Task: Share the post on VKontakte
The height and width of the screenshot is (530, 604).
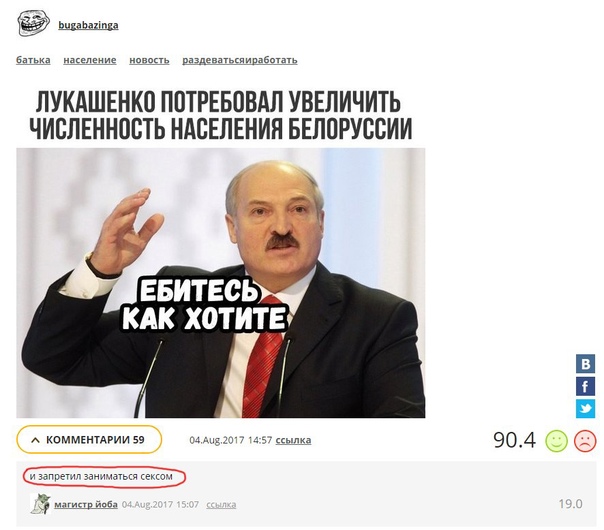Action: click(x=586, y=364)
